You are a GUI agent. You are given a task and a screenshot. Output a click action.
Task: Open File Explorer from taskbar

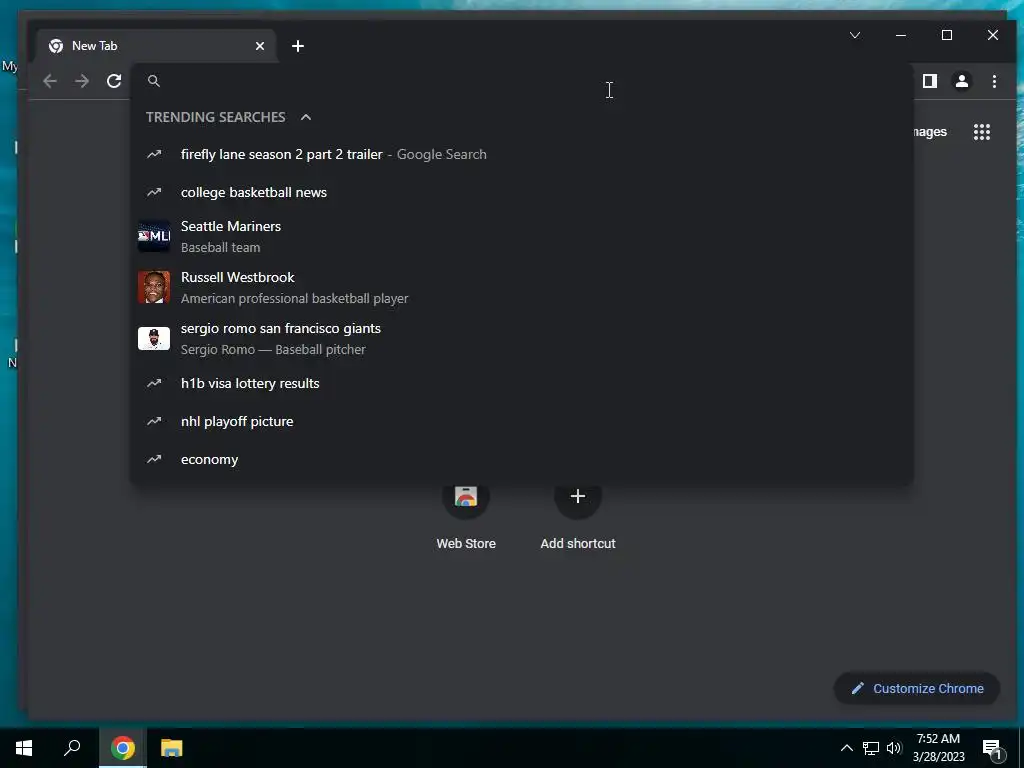pyautogui.click(x=171, y=748)
